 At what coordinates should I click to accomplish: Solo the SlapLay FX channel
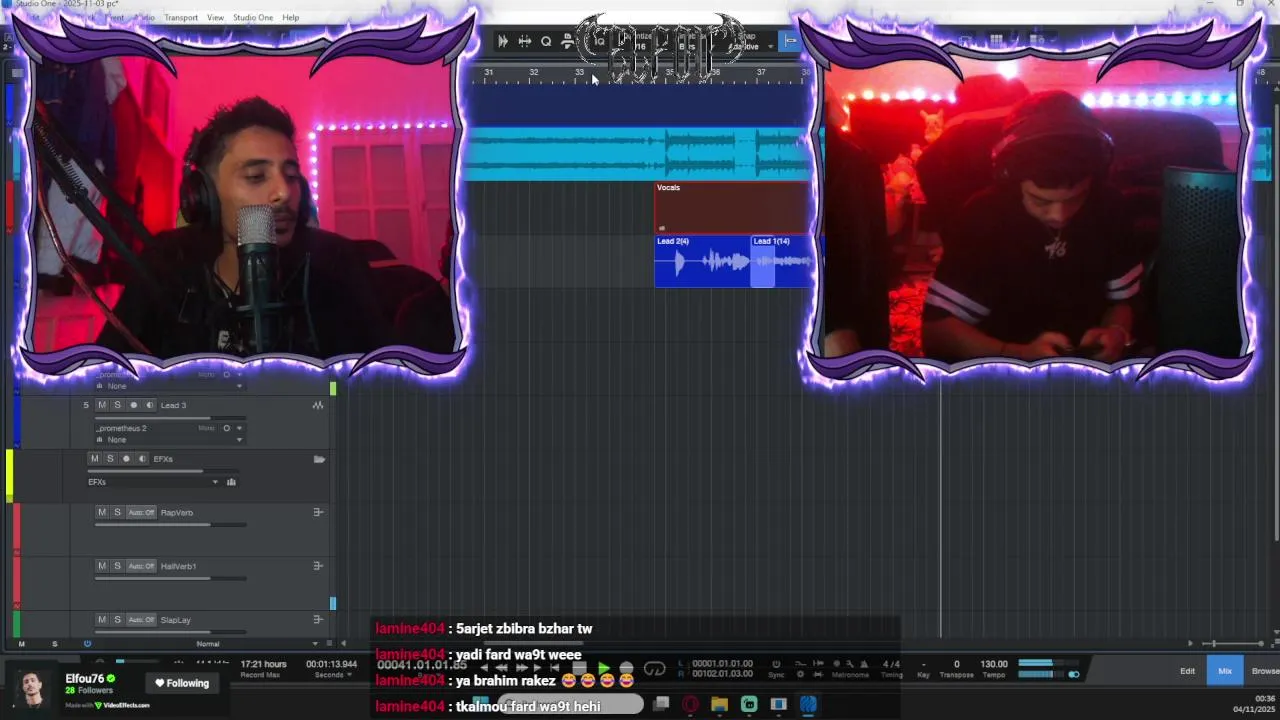click(117, 620)
